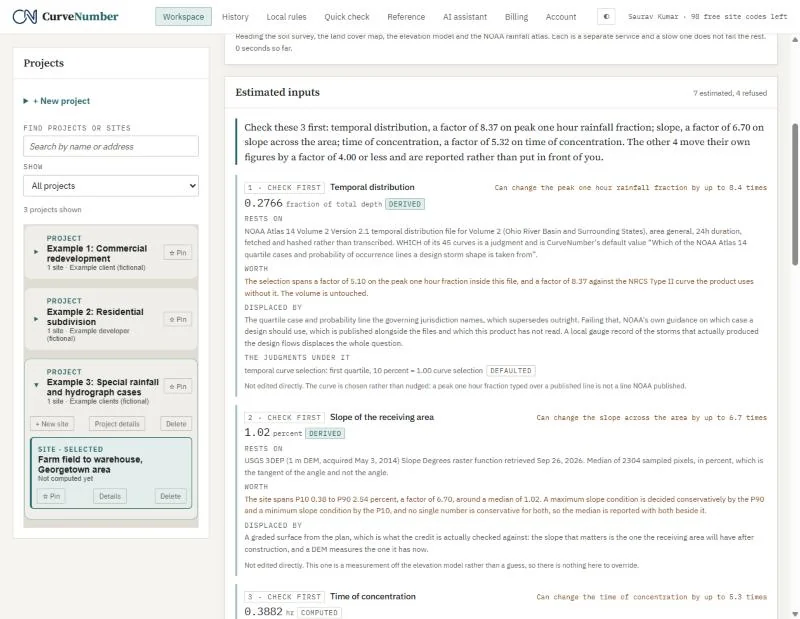The width and height of the screenshot is (800, 619).
Task: Open Project details for Example 3
Action: [x=117, y=424]
